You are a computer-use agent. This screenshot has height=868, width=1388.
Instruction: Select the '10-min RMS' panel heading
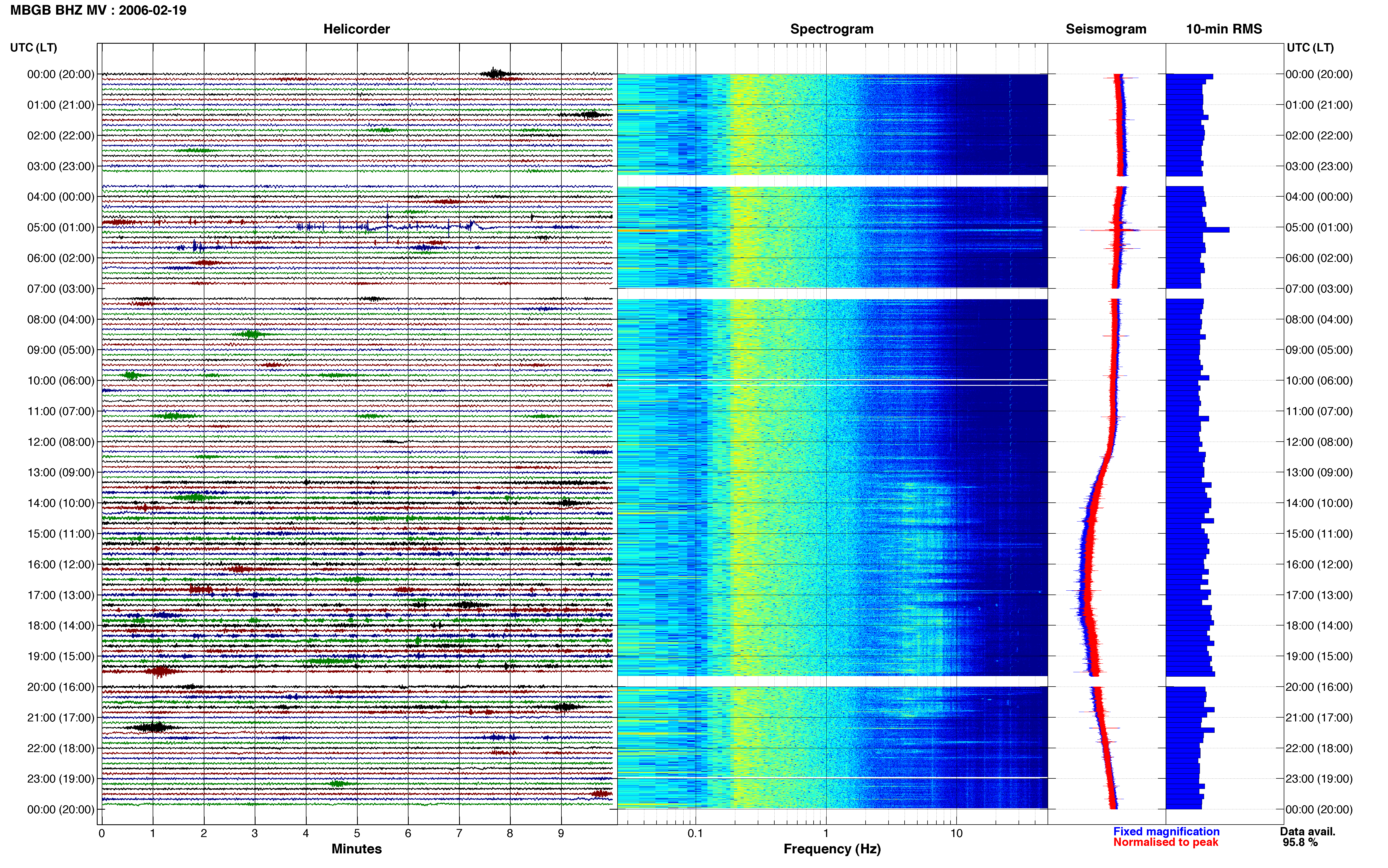coord(1224,29)
